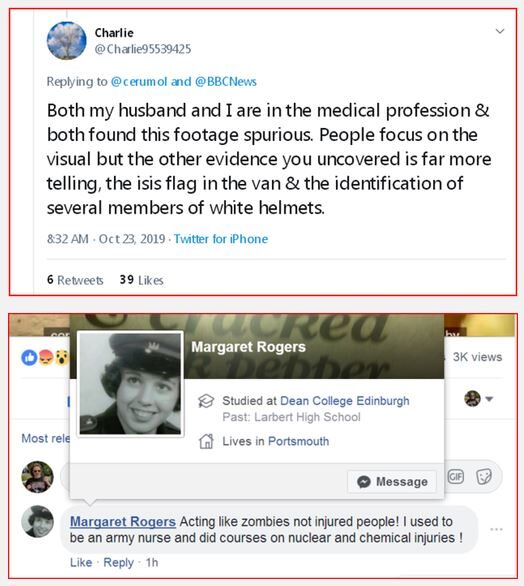
Task: View the 6 Retweets list
Action: tap(75, 280)
